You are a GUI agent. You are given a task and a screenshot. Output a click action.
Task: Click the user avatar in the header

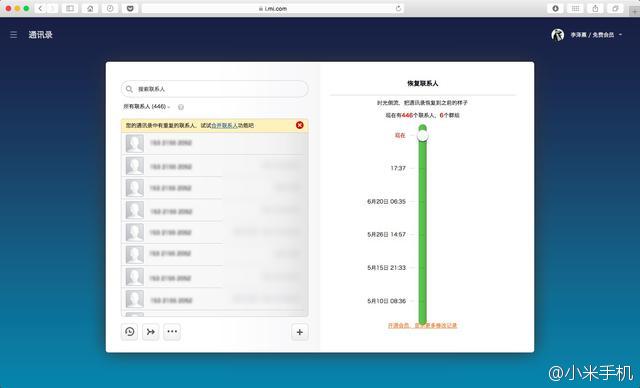coord(558,35)
